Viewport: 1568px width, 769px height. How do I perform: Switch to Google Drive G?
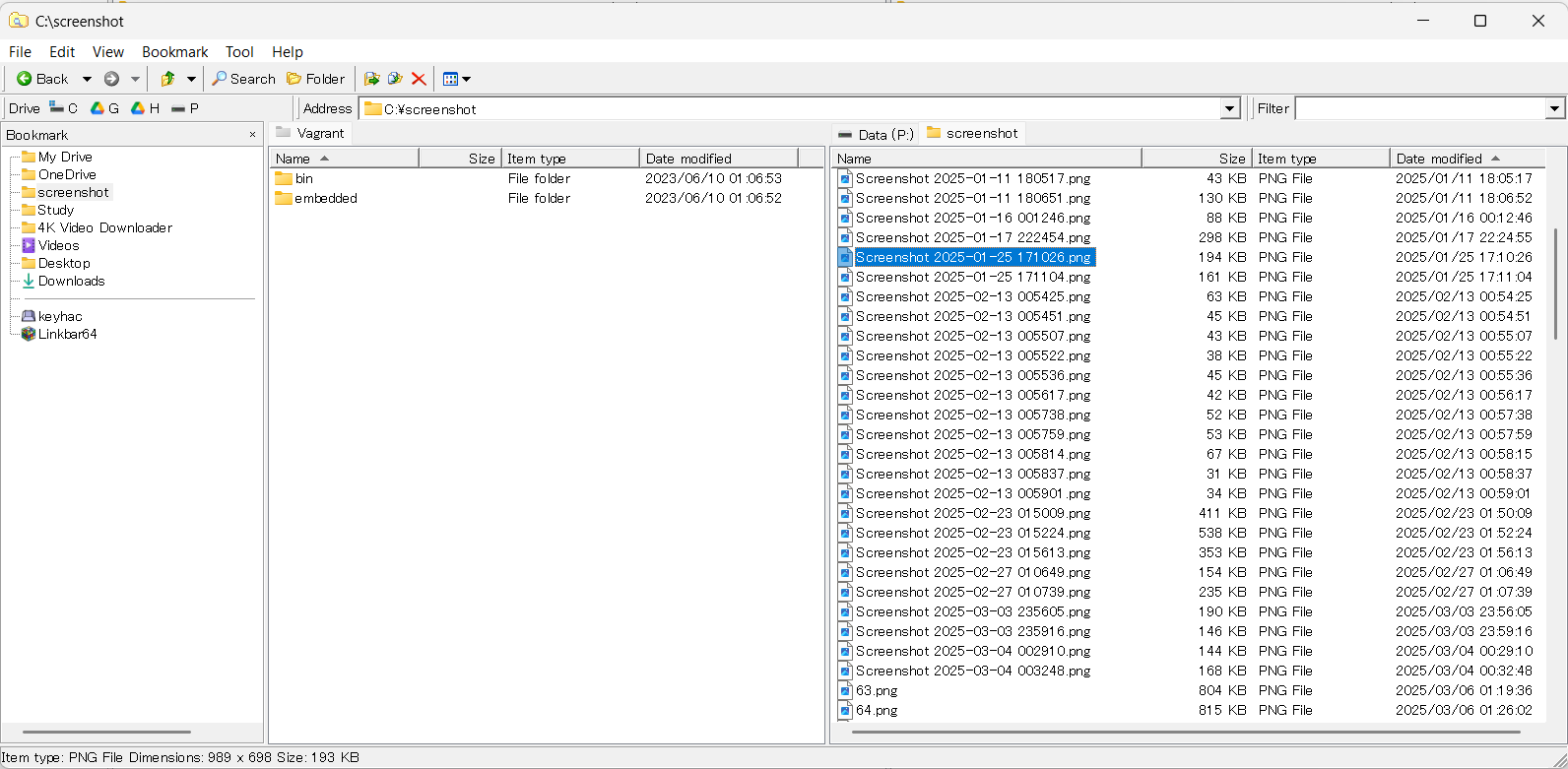point(104,108)
